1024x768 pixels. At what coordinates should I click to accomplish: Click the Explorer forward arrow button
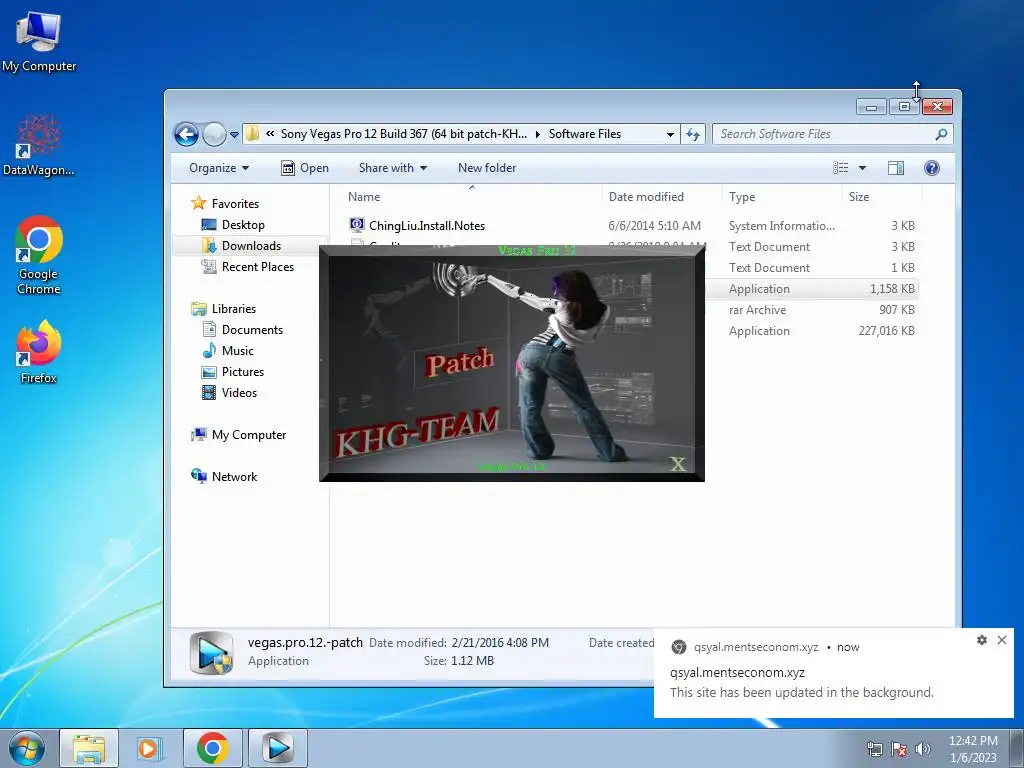214,135
